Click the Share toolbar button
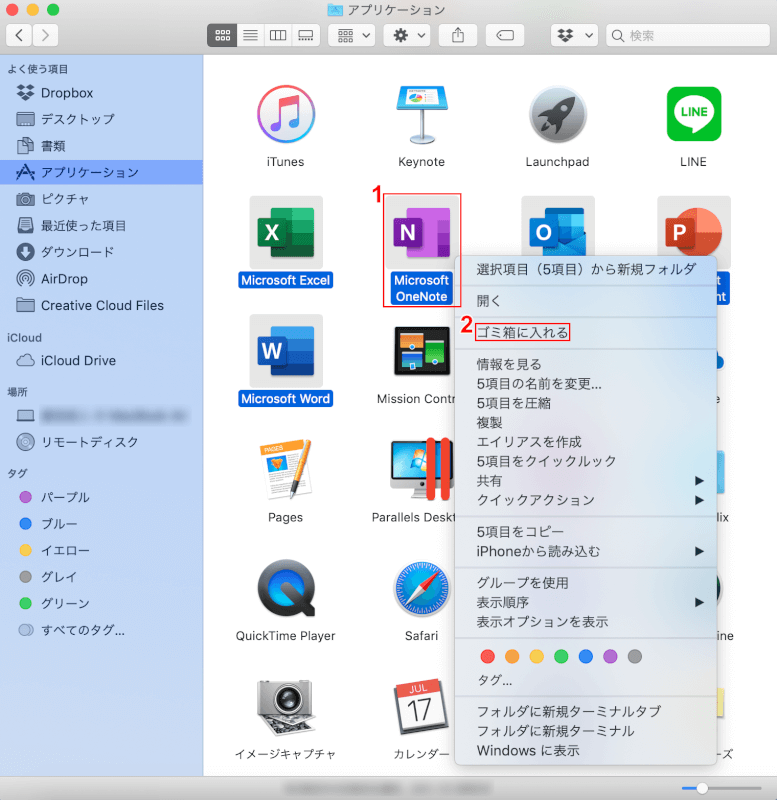Viewport: 777px width, 800px height. coord(458,35)
